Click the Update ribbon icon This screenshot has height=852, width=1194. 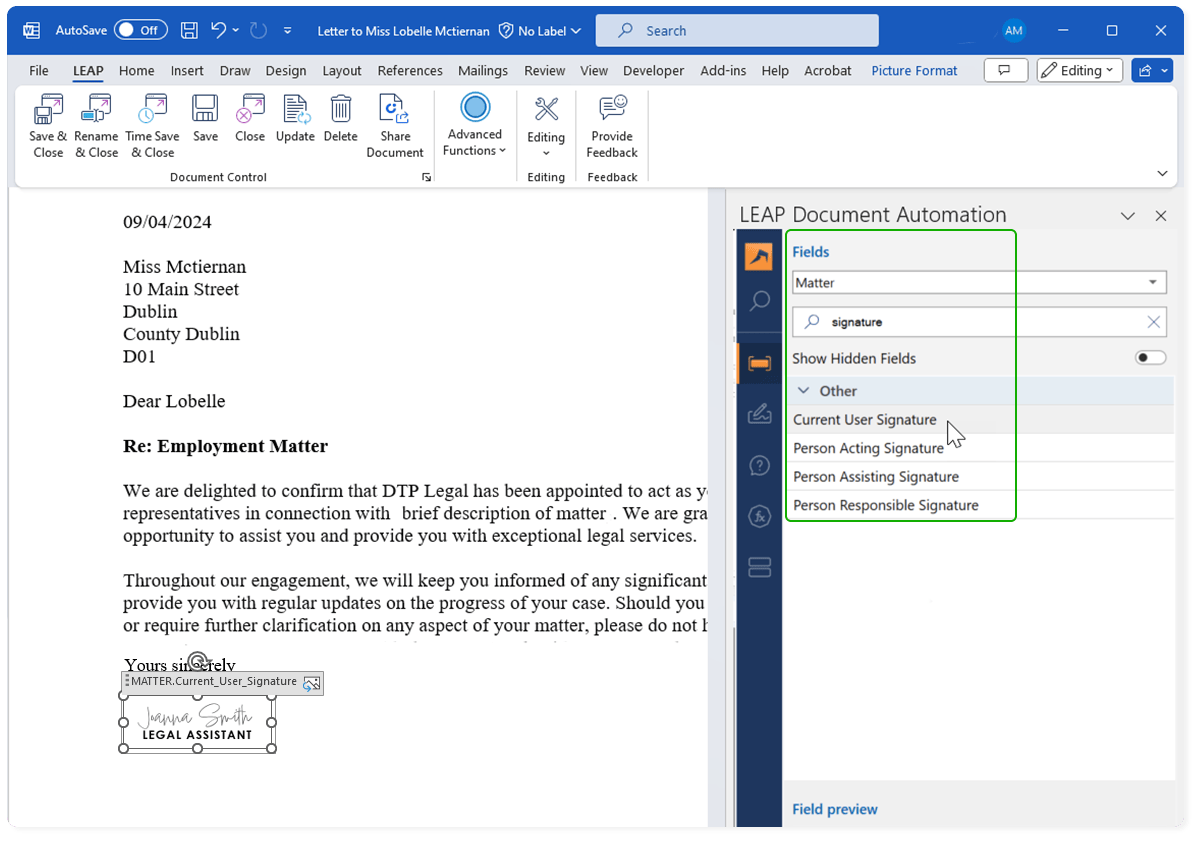(295, 119)
